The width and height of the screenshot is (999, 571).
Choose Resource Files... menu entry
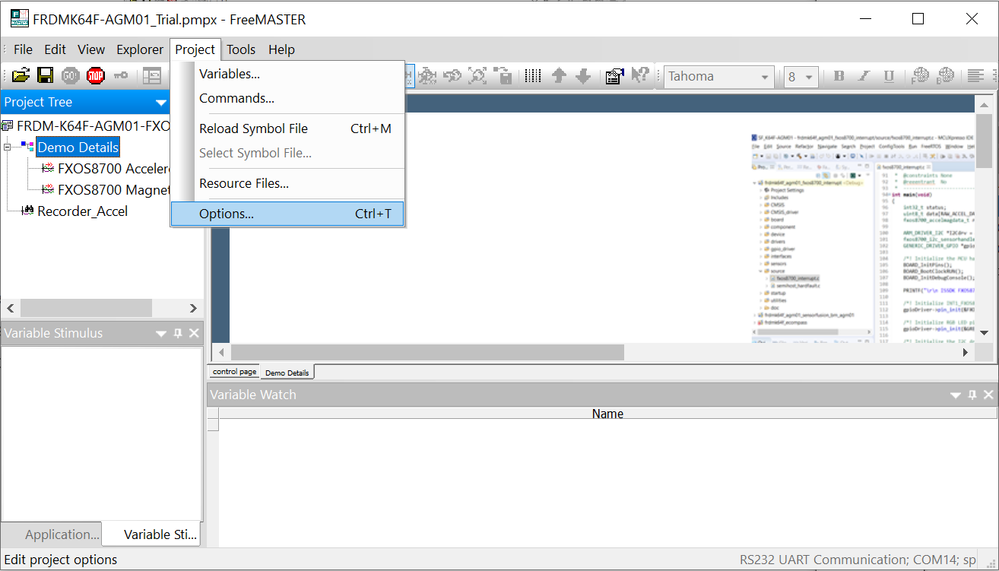pyautogui.click(x=287, y=184)
